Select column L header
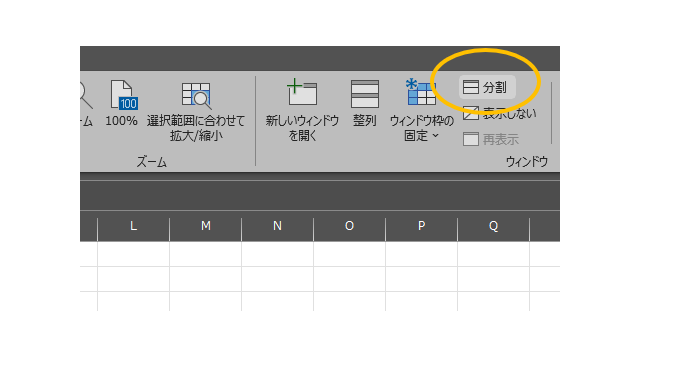The image size is (676, 375). [x=134, y=226]
